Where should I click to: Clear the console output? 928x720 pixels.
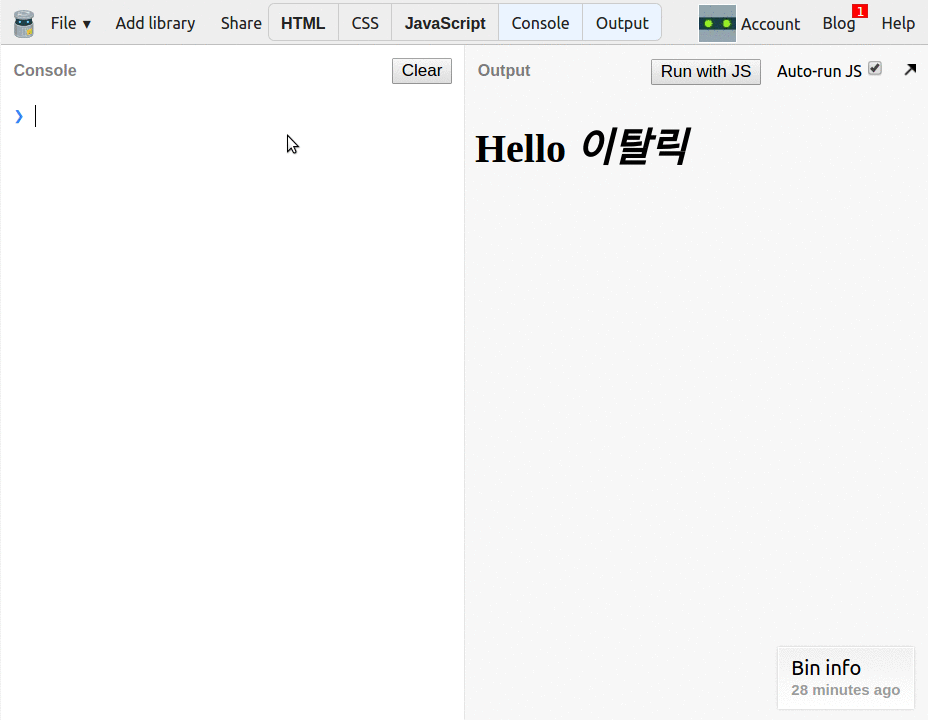(x=421, y=70)
